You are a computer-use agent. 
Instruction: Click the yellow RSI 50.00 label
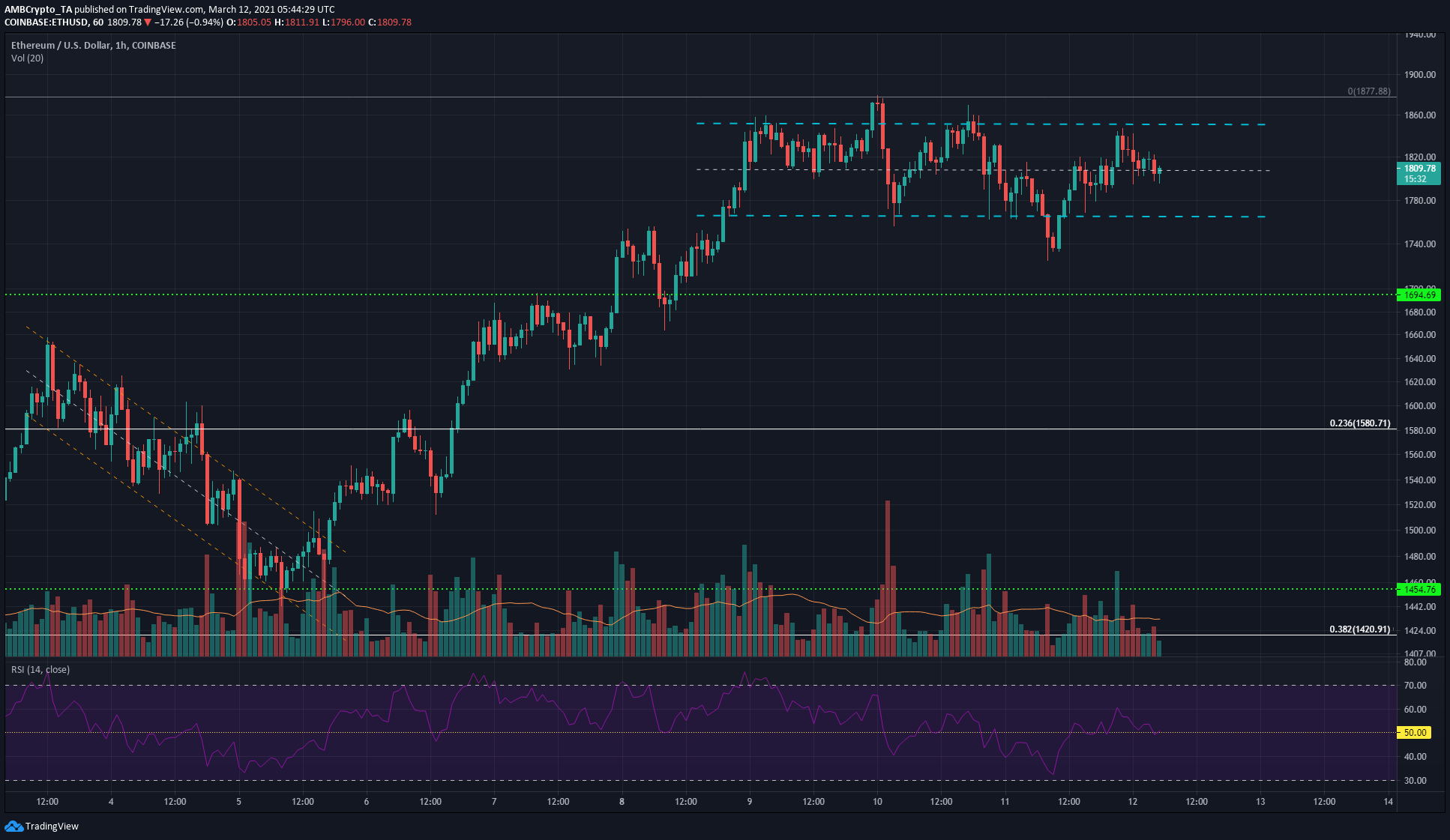pos(1415,732)
